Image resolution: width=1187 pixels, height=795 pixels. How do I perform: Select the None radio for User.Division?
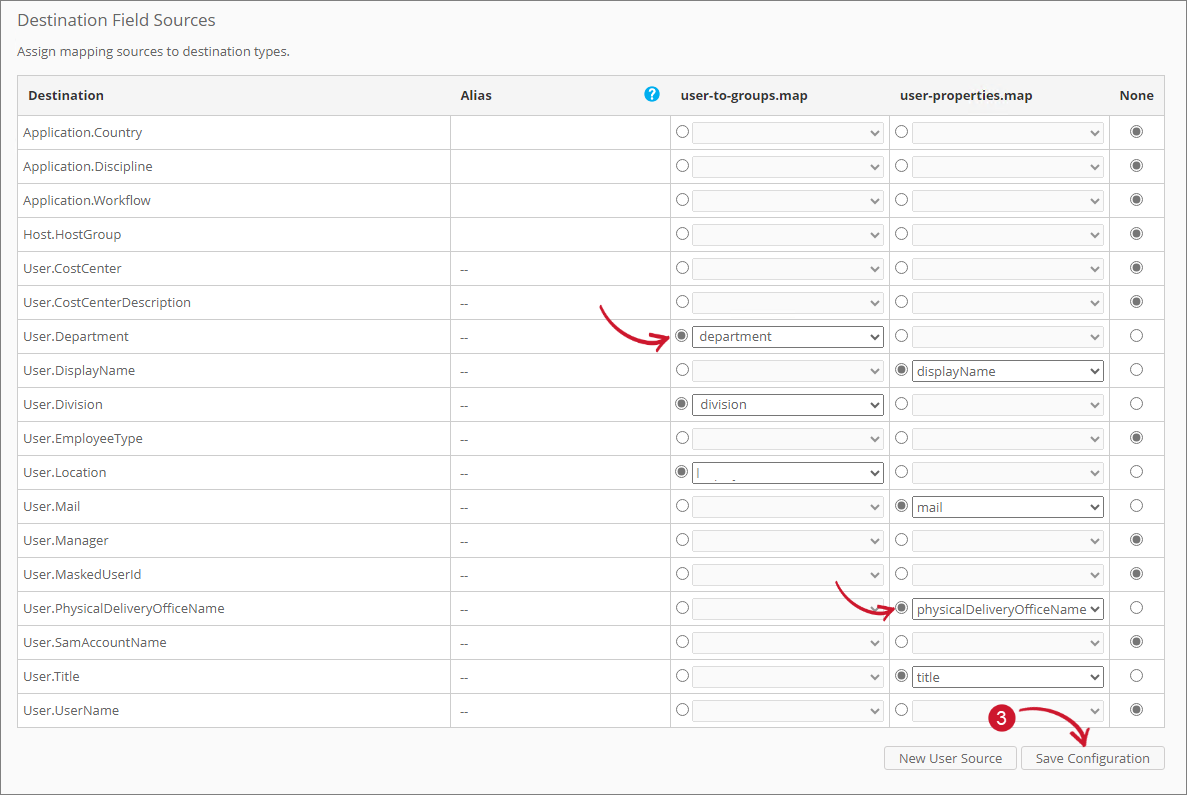click(x=1136, y=404)
